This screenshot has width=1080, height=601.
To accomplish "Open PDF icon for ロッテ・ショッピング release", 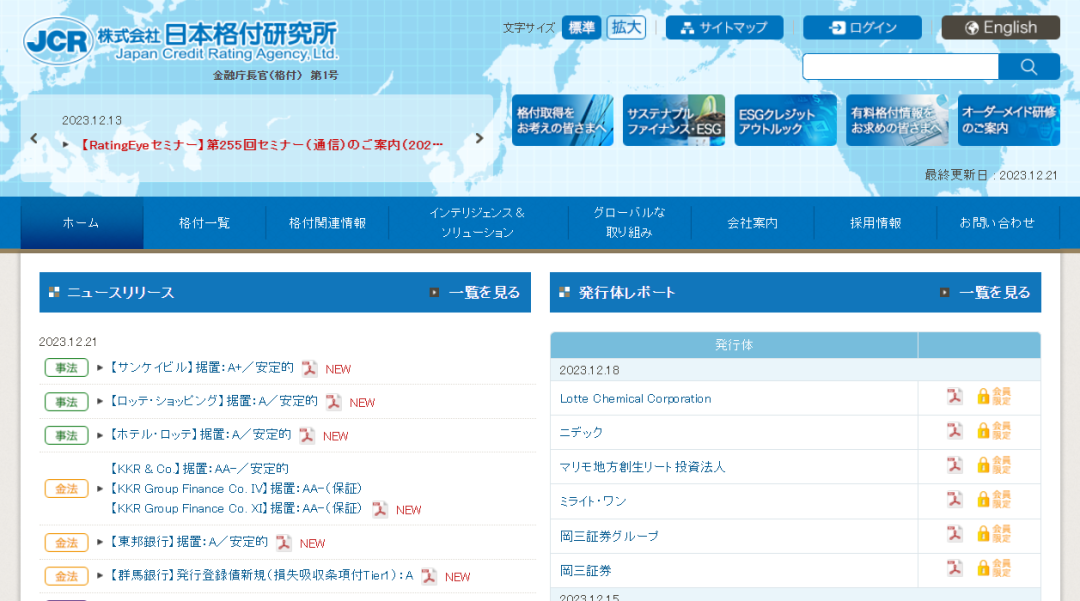I will (333, 402).
